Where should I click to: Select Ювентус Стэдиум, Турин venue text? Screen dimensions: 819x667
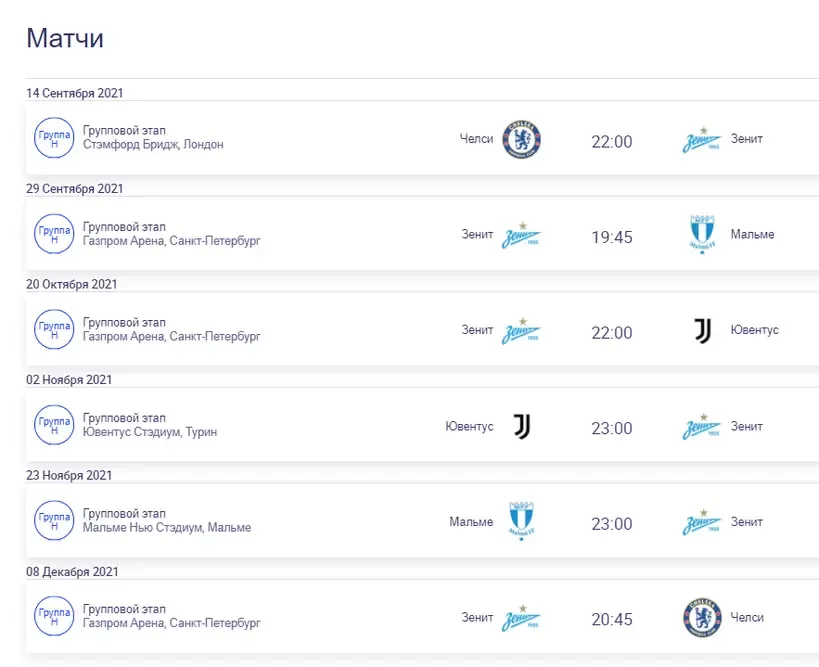pos(150,432)
